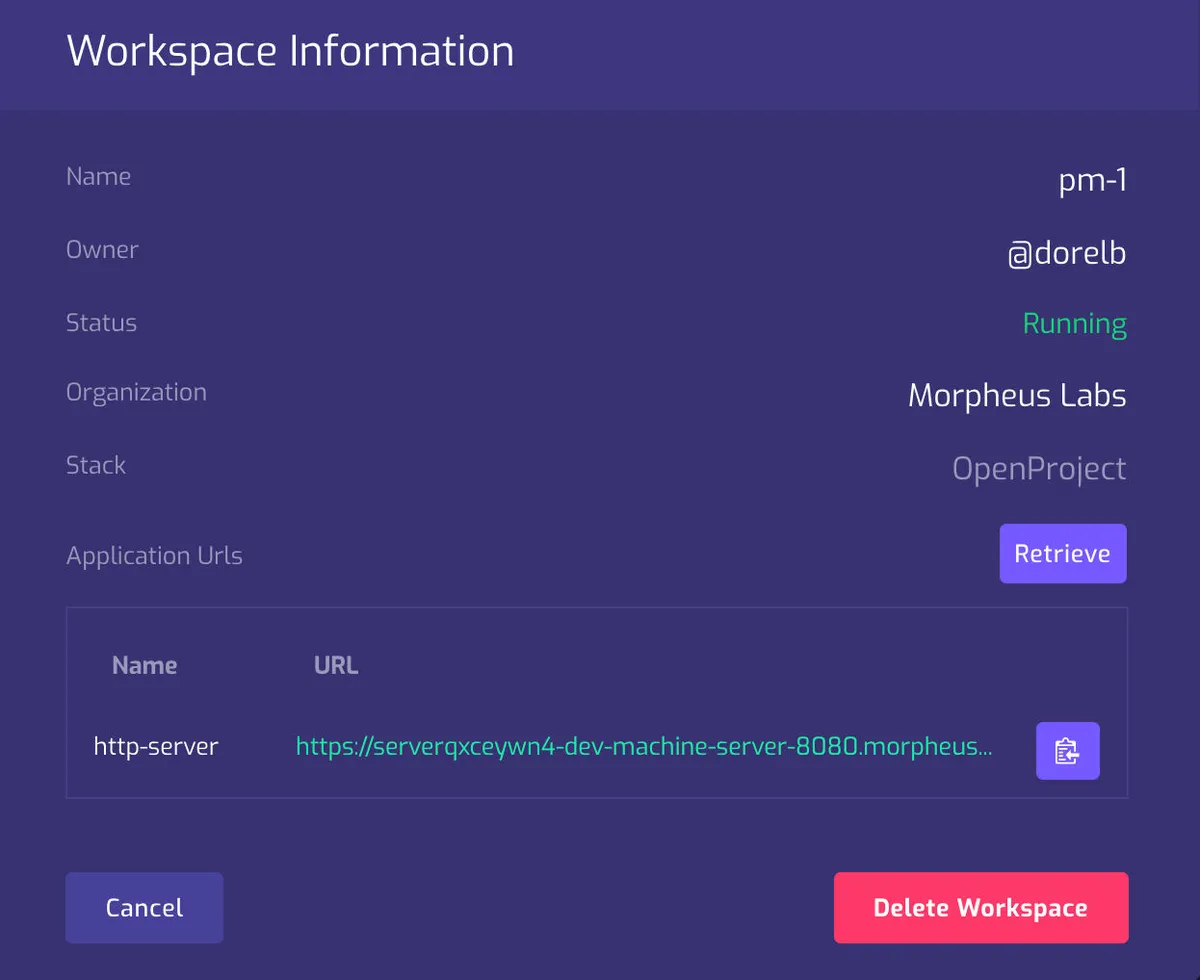Viewport: 1200px width, 980px height.
Task: Click the Name field label at top
Action: 98,177
